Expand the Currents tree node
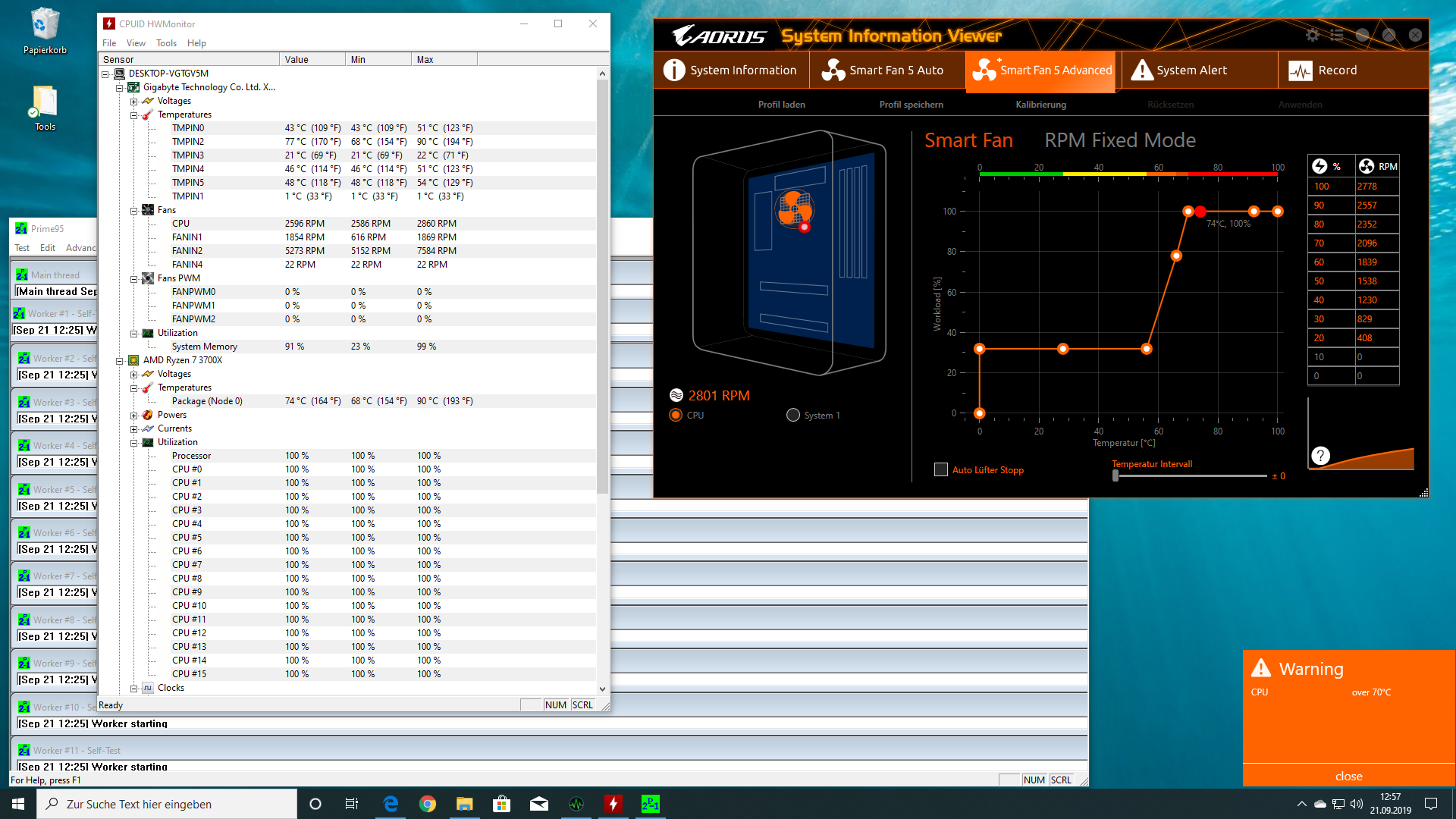This screenshot has height=819, width=1456. click(x=133, y=428)
